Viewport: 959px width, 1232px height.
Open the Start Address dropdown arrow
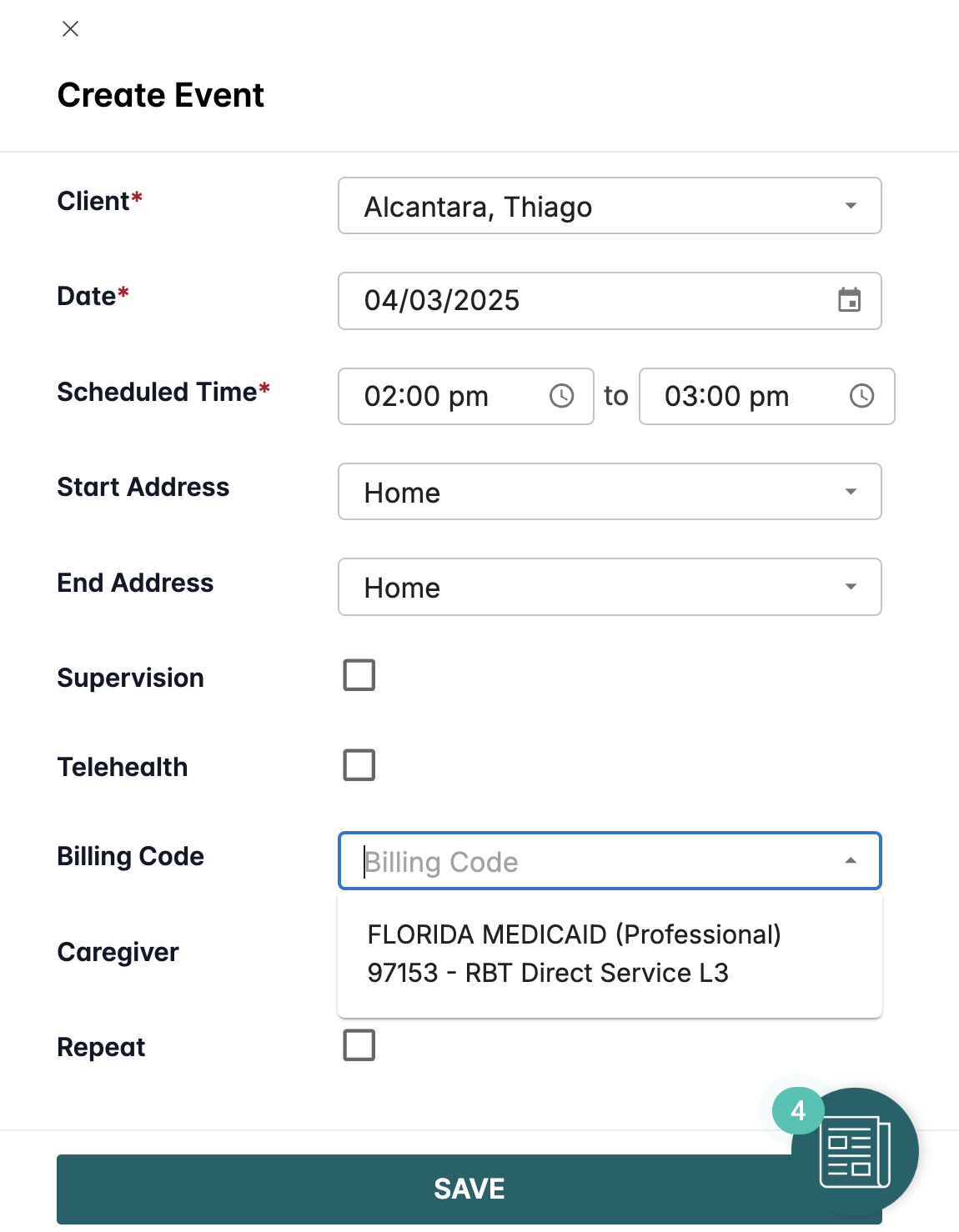851,492
